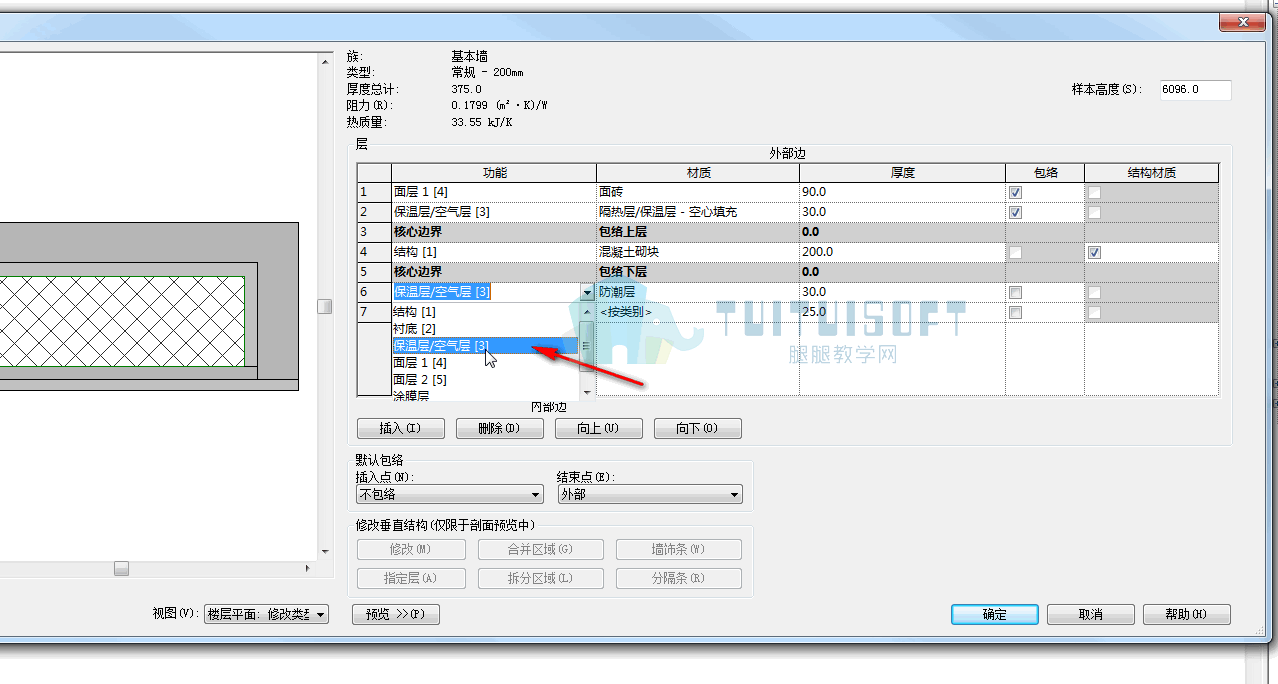Click the 隔热层/保温层 - 空心填充 material cell
1278x684 pixels.
697,212
